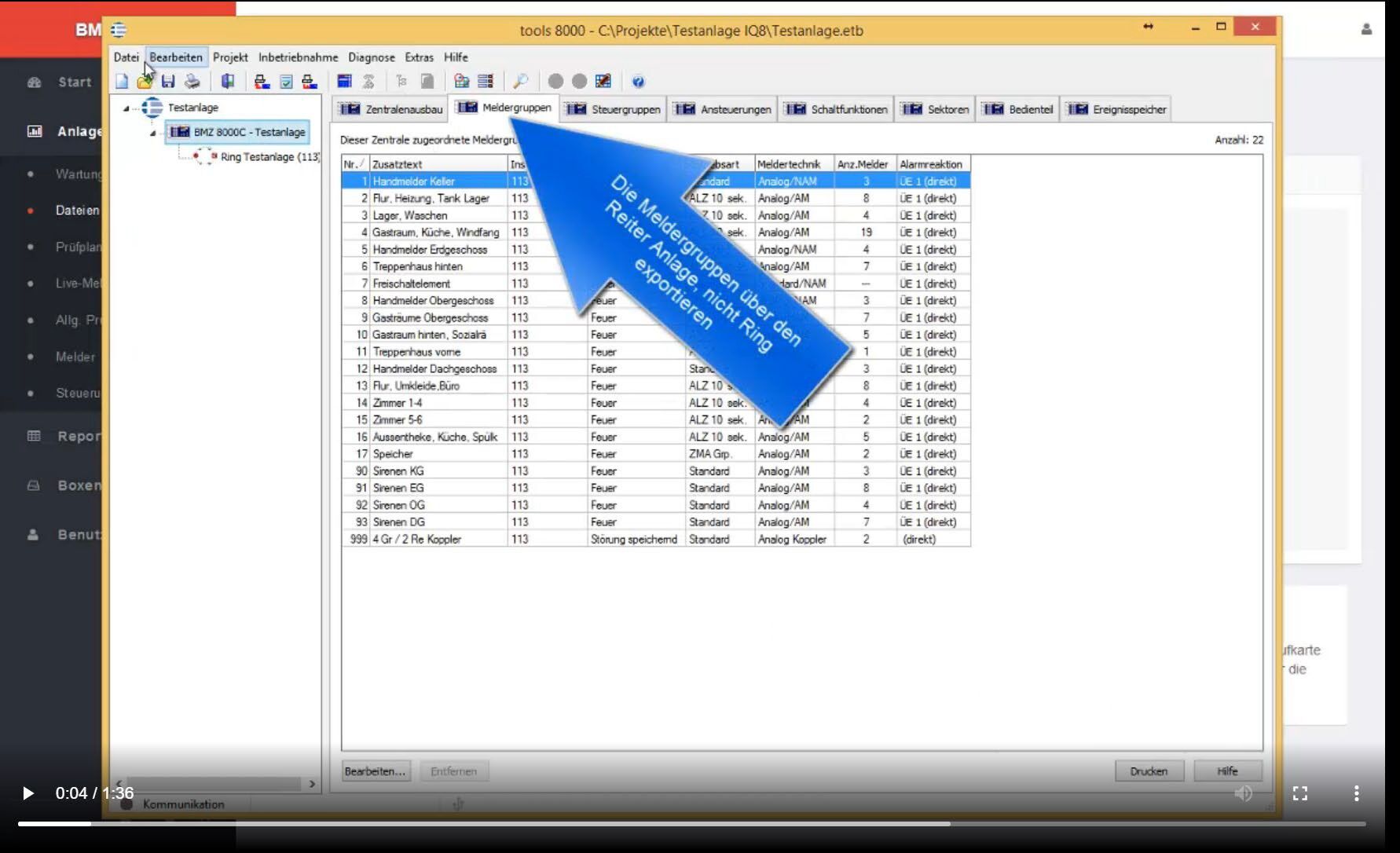Click the magnifier search toolbar icon
Image resolution: width=1400 pixels, height=853 pixels.
point(520,81)
